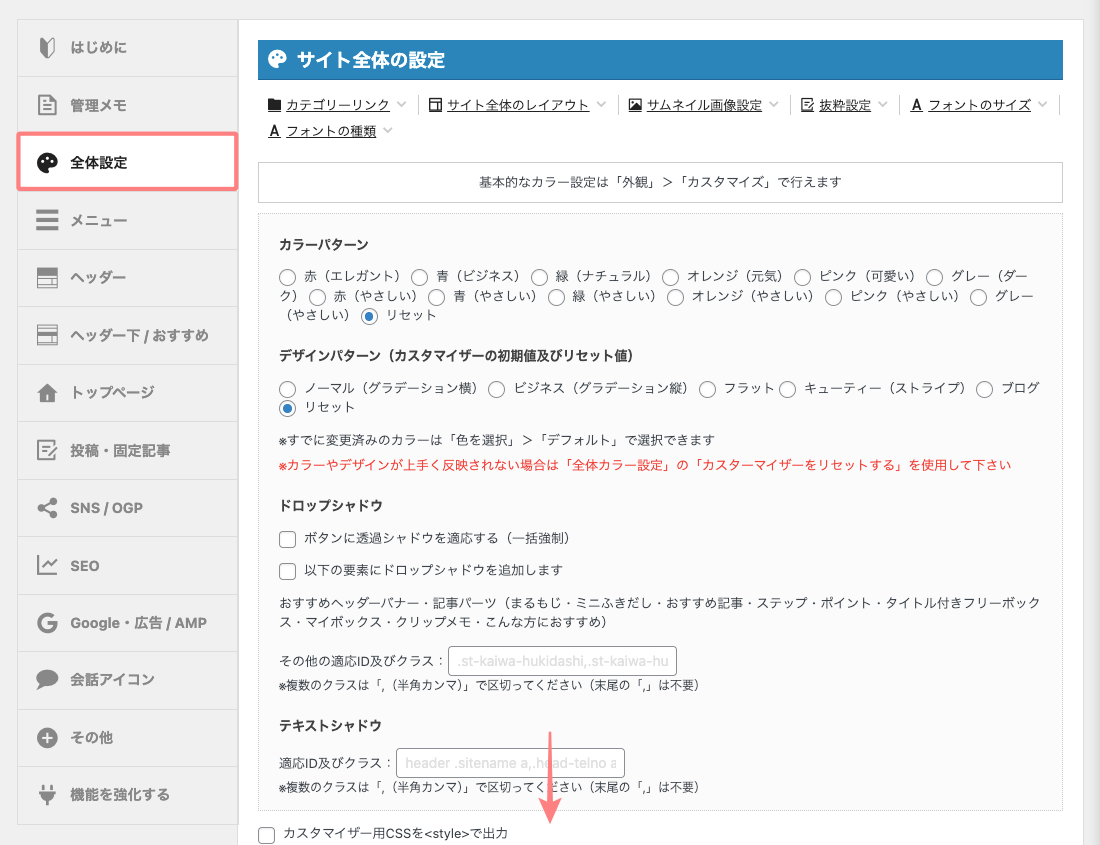The width and height of the screenshot is (1100, 845).
Task: Click the サイト全体のレイアウト link
Action: tap(520, 104)
